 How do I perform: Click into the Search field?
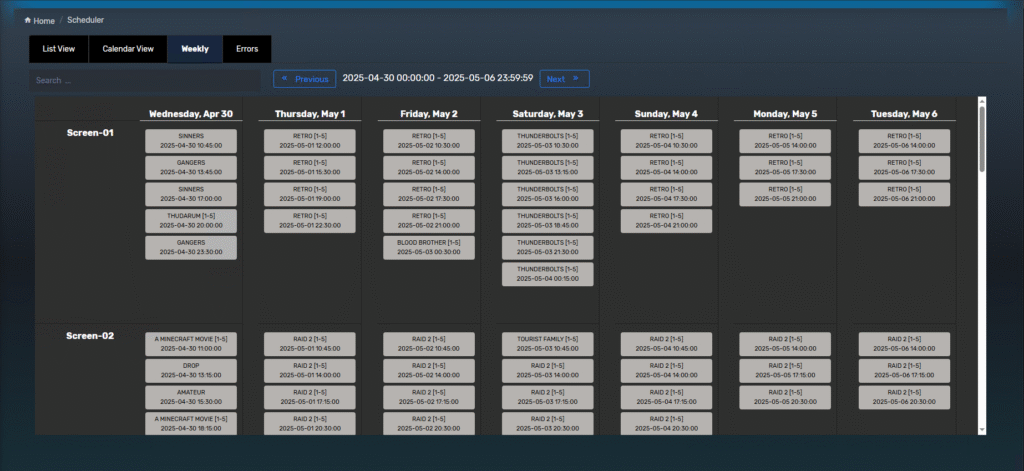point(145,80)
